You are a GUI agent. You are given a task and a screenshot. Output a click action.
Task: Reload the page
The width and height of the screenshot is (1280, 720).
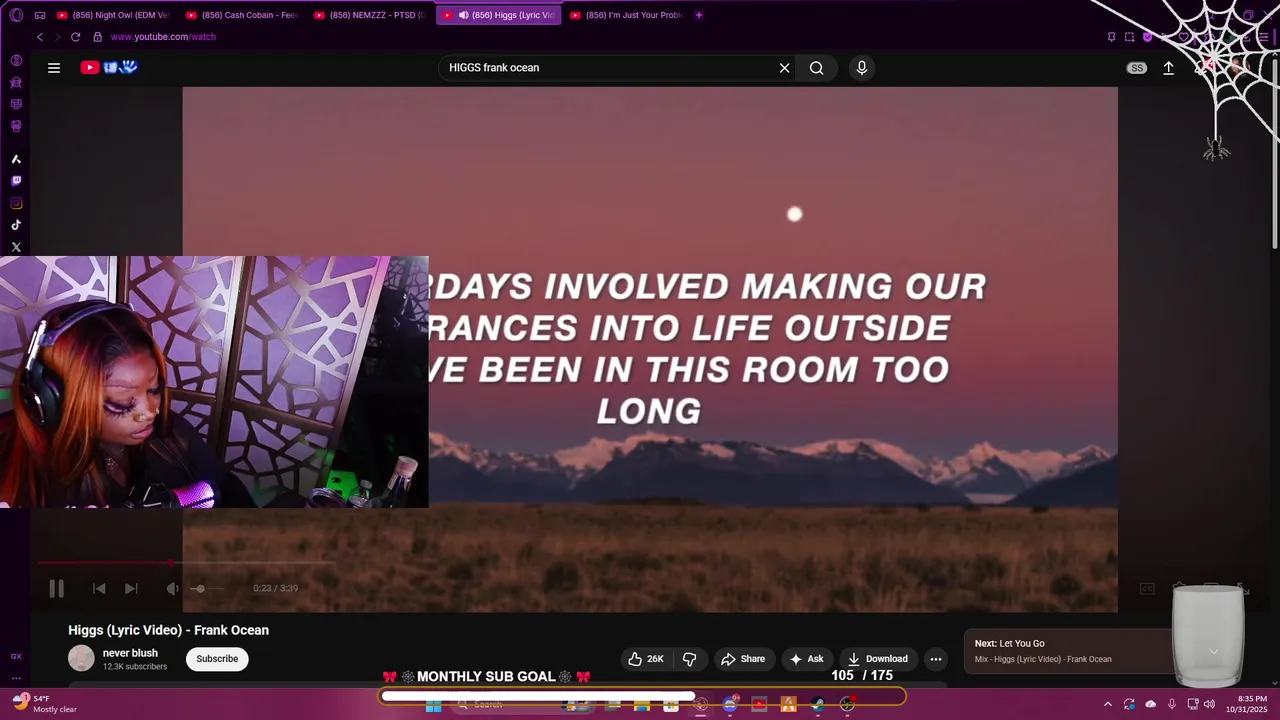[75, 37]
